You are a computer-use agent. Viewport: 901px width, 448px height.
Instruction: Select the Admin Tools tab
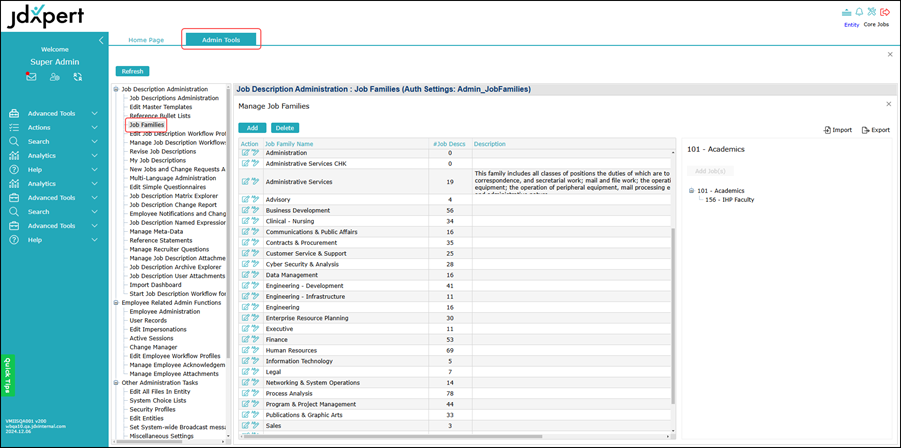pyautogui.click(x=221, y=40)
